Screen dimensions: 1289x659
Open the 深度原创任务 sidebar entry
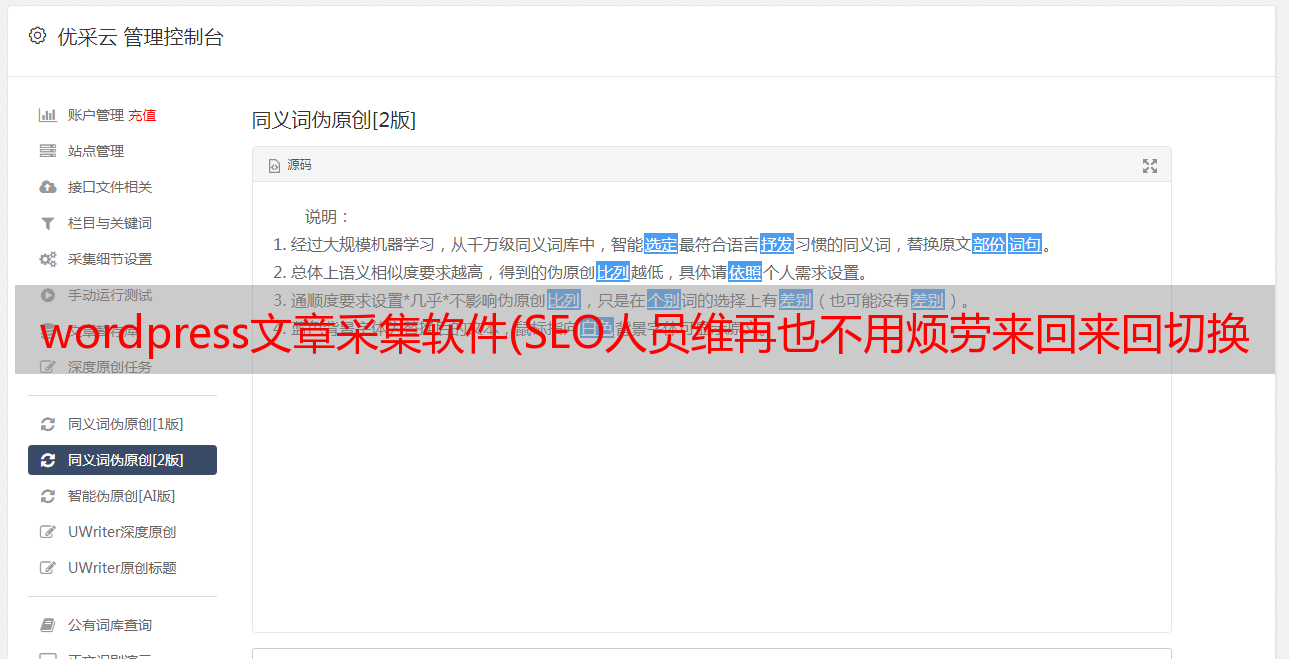[110, 367]
